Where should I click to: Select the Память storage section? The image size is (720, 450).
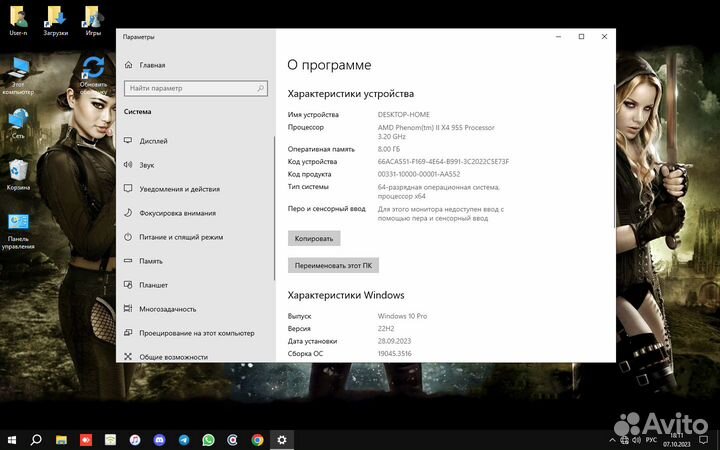tap(151, 261)
